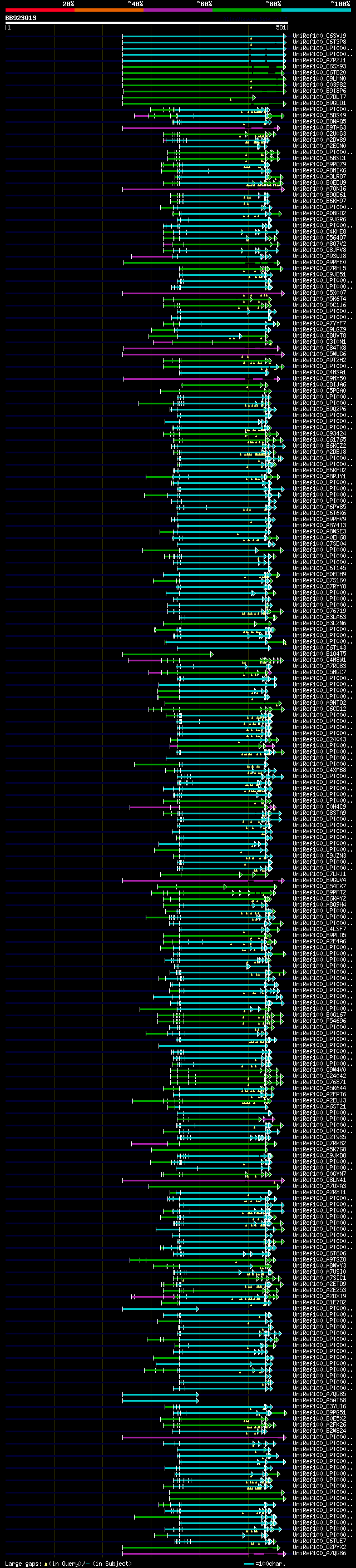This screenshot has width=356, height=1568.
Task: Open UniRef100_Q8UVT8 hit label
Action: [319, 335]
